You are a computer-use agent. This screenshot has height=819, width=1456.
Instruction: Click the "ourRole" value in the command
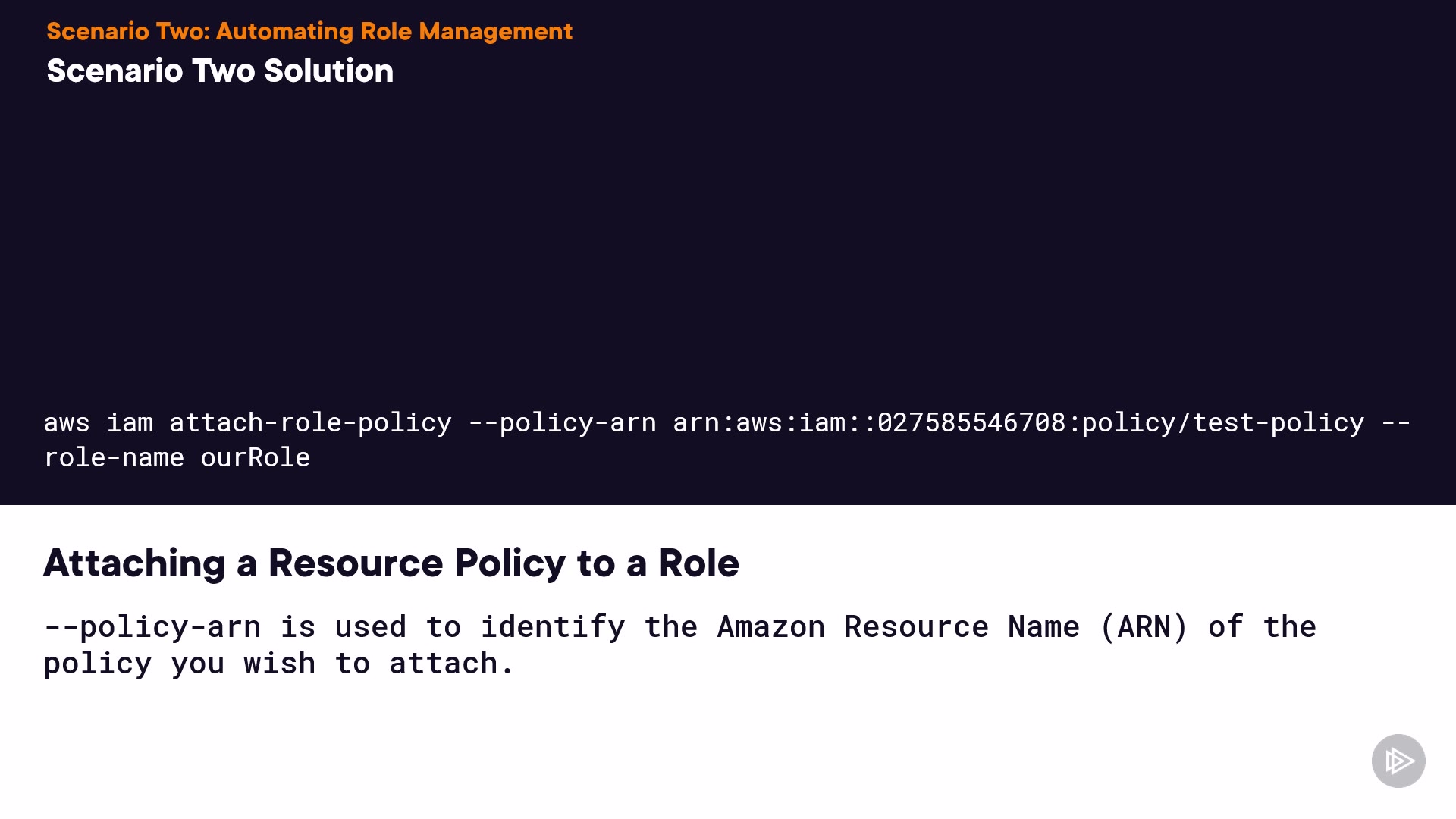pyautogui.click(x=255, y=457)
